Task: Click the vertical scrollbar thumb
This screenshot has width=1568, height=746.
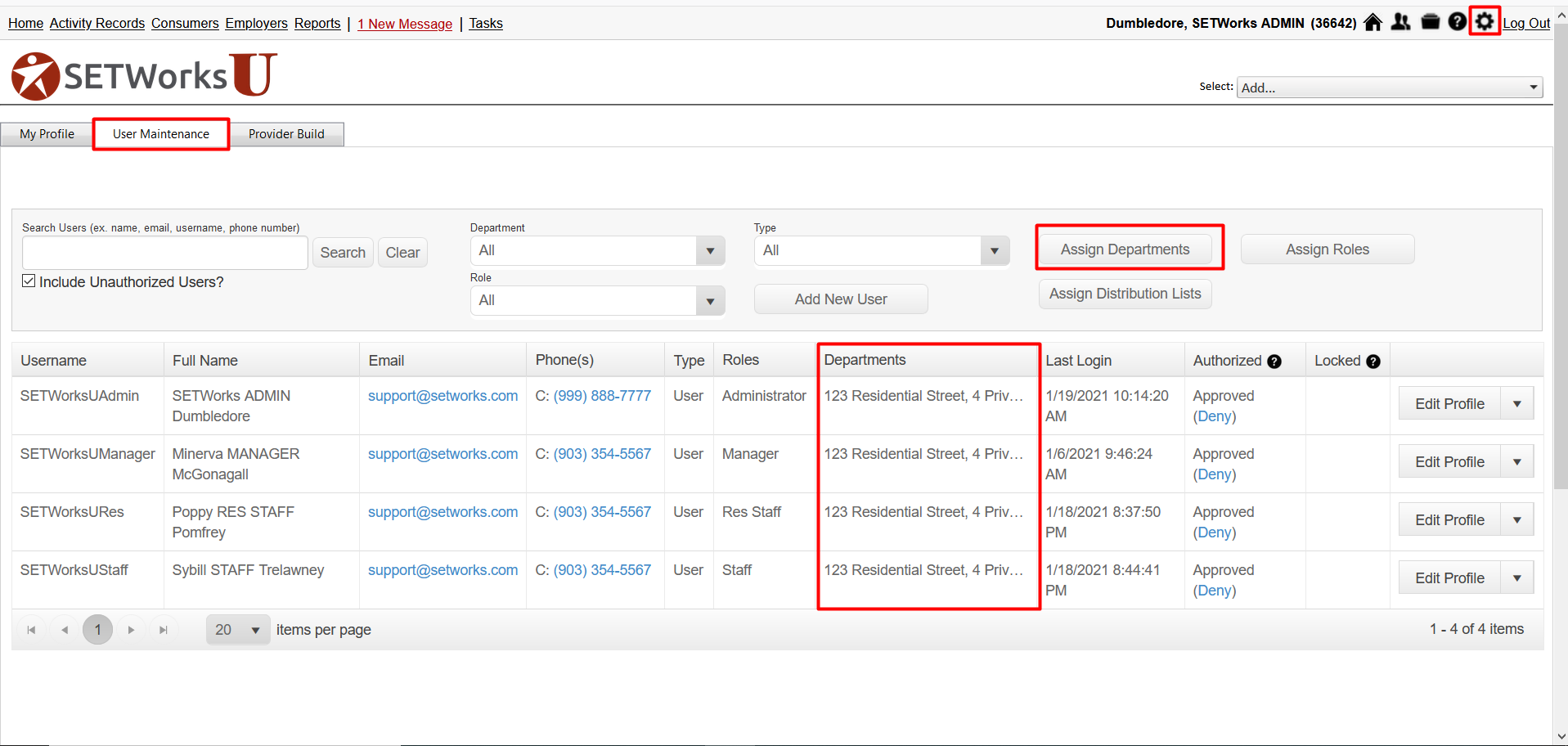Action: 1561,255
